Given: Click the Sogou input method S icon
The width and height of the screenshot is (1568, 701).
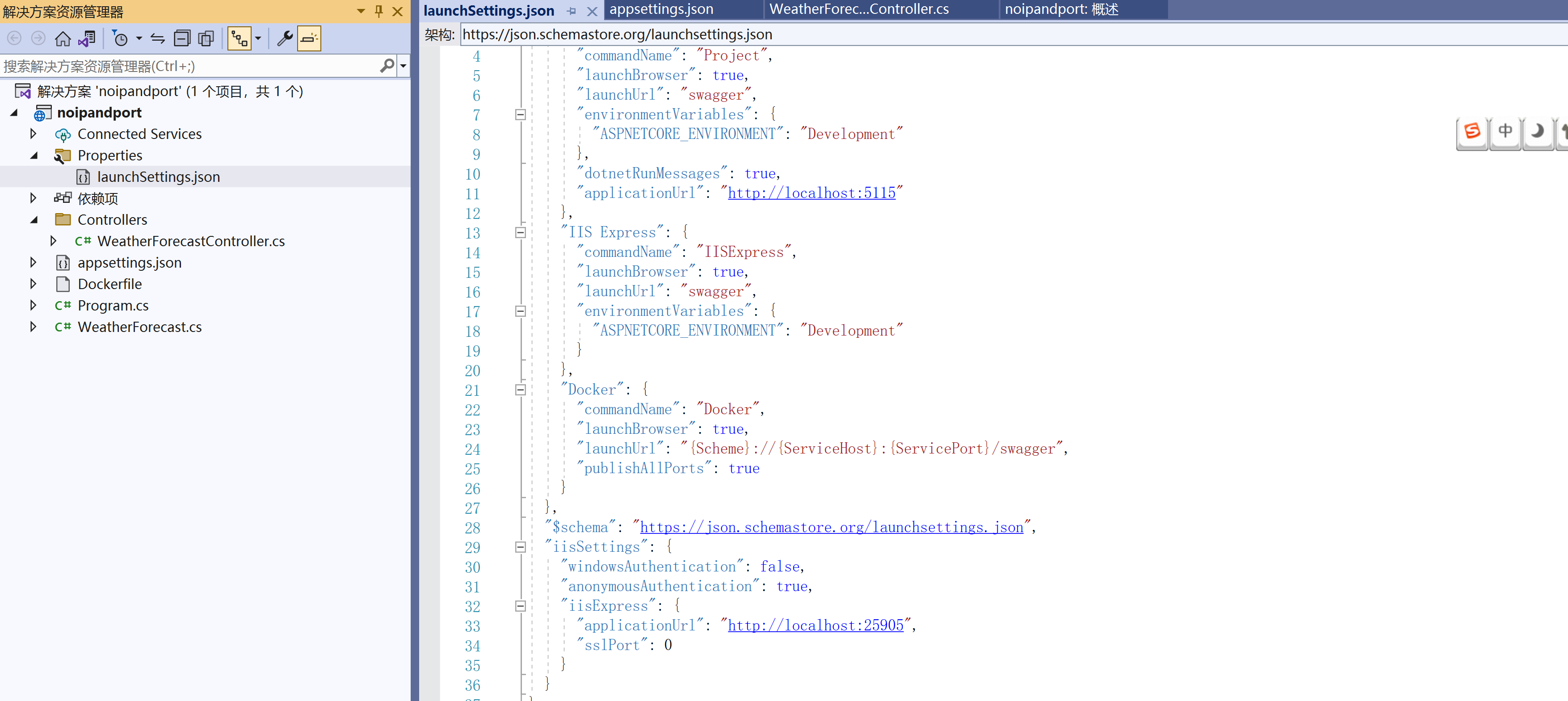Looking at the screenshot, I should (1472, 131).
